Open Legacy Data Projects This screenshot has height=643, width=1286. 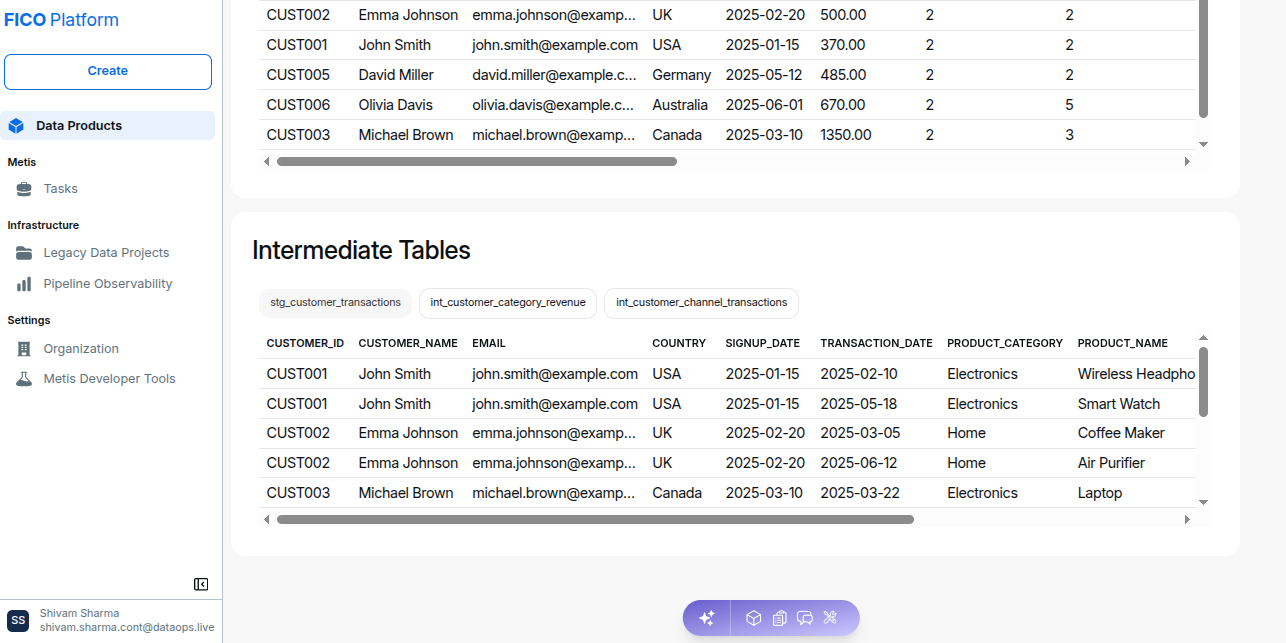[108, 253]
